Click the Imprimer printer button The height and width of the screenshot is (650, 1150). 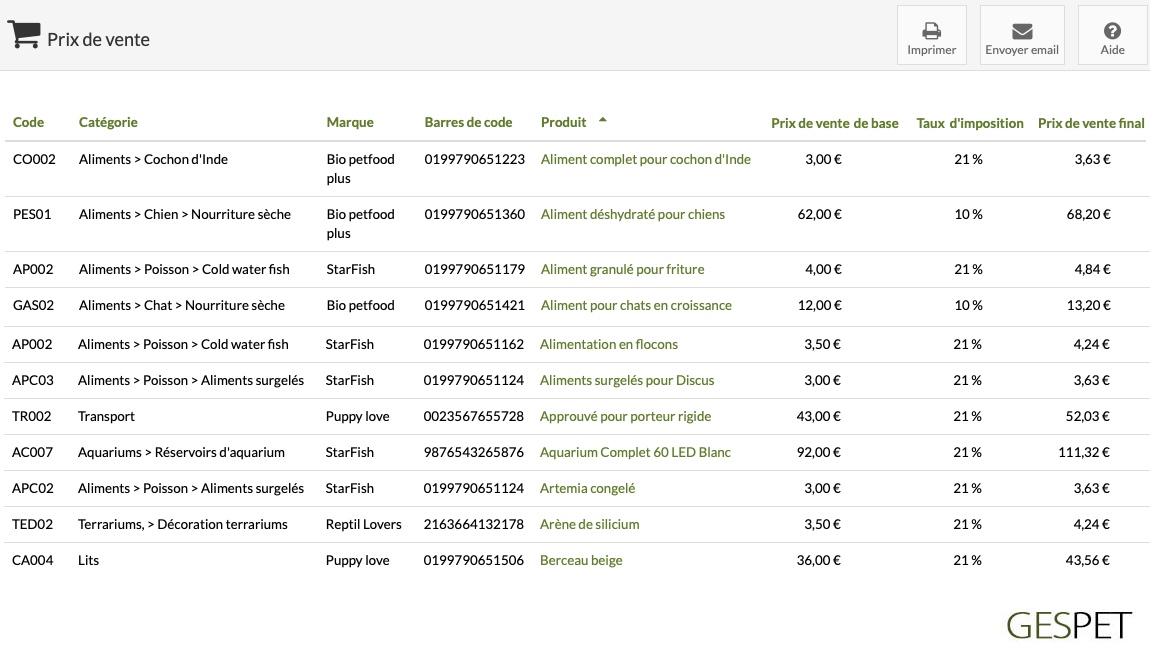point(931,35)
